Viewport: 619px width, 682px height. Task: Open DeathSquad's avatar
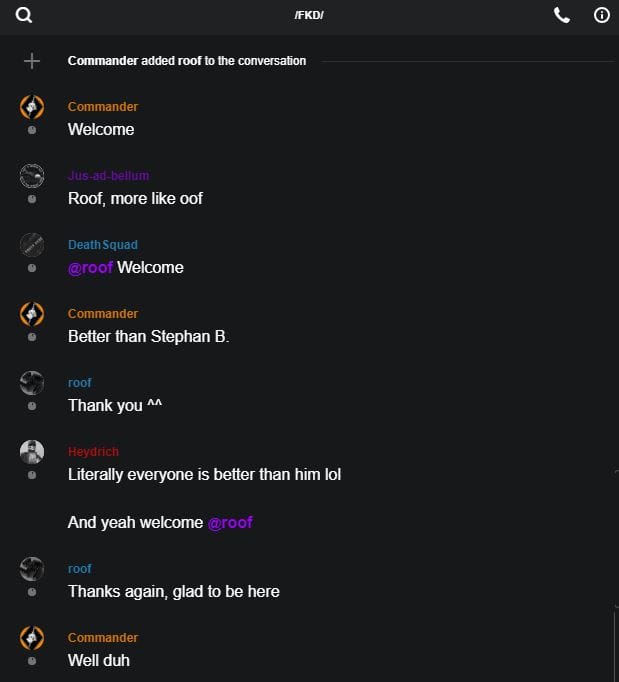pyautogui.click(x=32, y=245)
